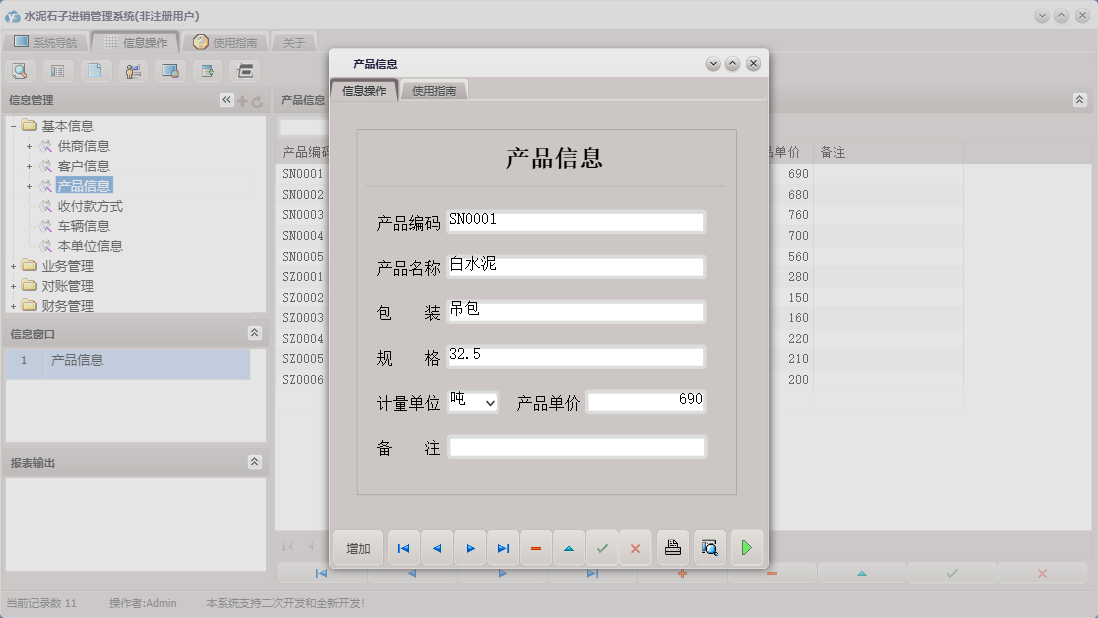Select the record search icon on the toolbar
This screenshot has height=618, width=1098.
[20, 70]
